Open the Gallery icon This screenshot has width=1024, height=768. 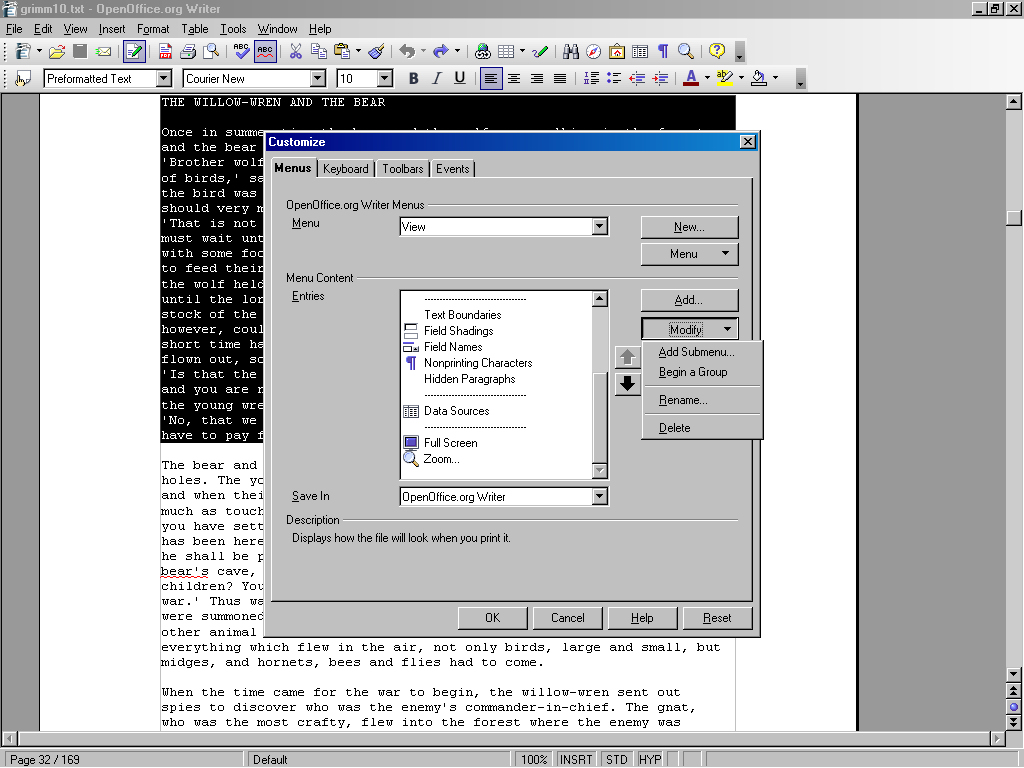(616, 52)
